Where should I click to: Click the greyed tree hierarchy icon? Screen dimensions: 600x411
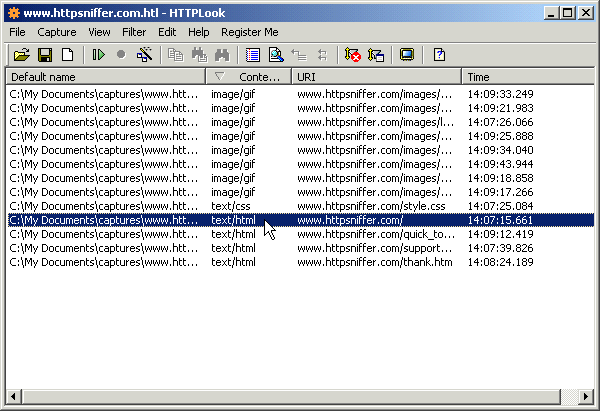299,55
